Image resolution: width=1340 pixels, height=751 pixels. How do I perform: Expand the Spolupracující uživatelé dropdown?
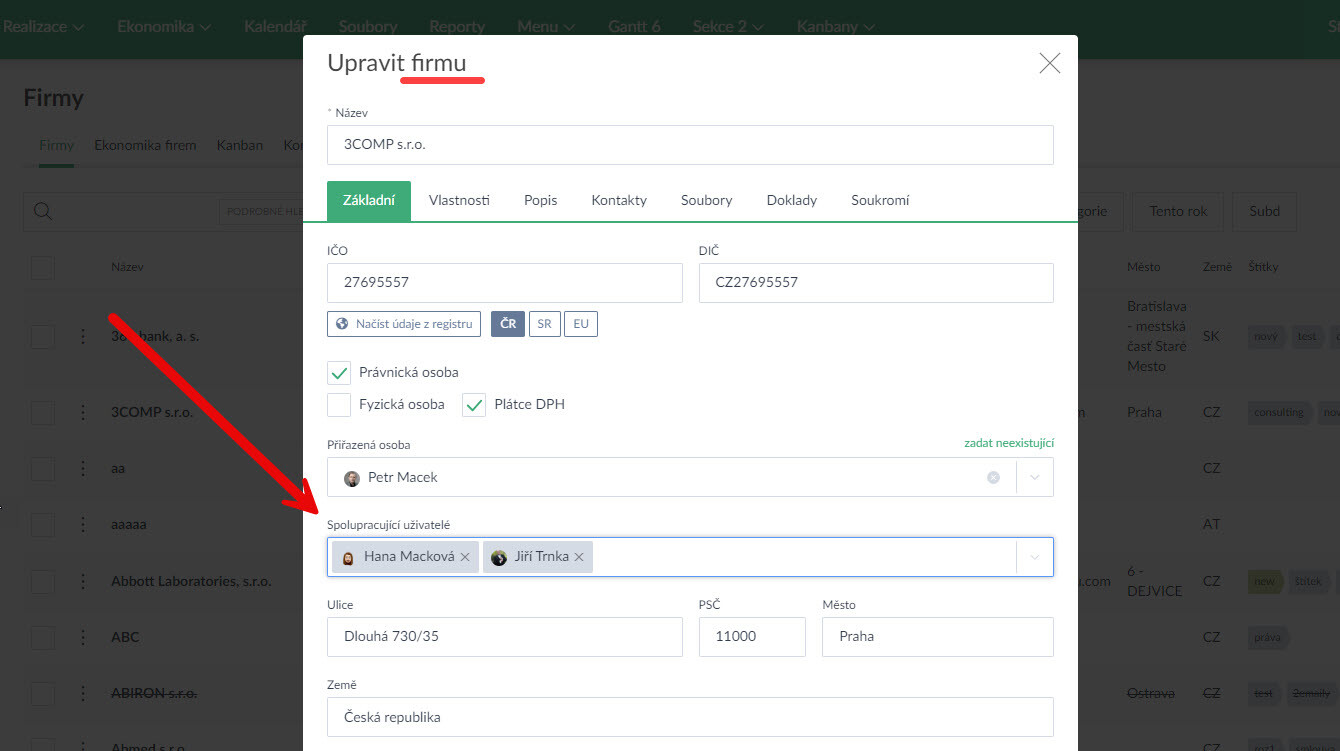pos(1035,557)
